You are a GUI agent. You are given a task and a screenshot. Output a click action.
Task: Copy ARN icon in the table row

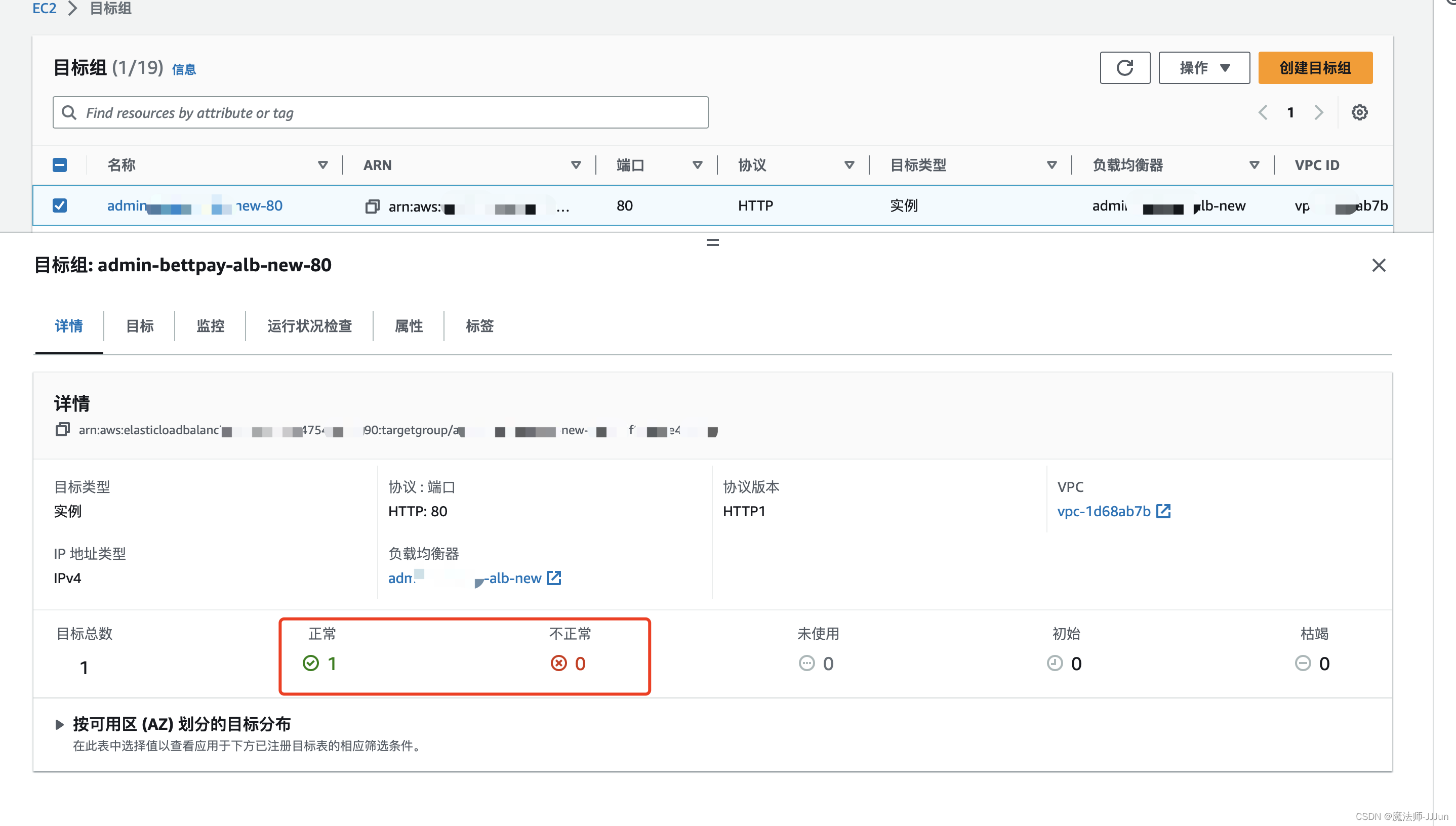(x=372, y=206)
